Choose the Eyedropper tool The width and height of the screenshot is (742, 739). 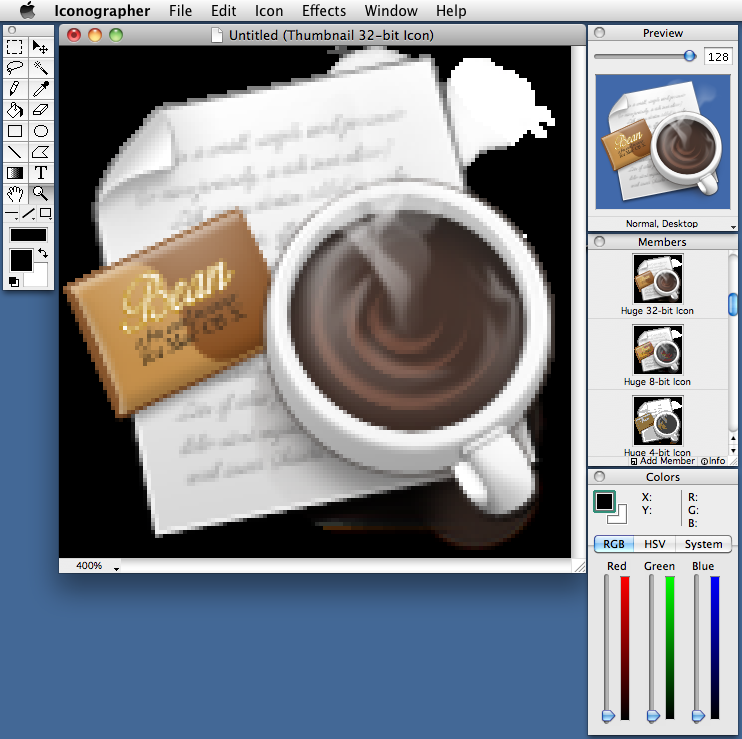point(41,89)
